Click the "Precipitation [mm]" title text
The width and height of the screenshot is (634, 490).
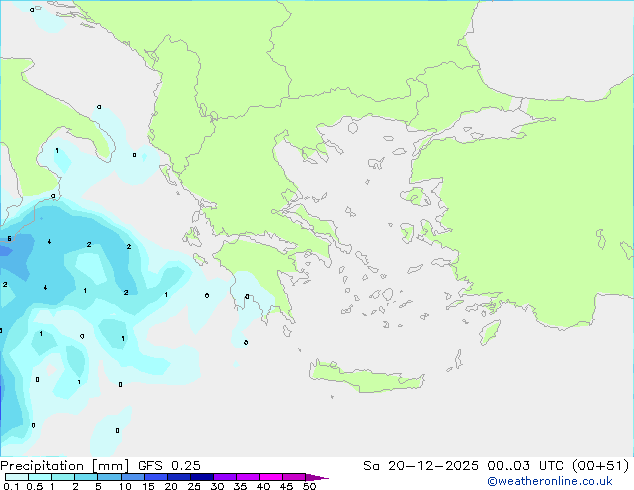[65, 466]
